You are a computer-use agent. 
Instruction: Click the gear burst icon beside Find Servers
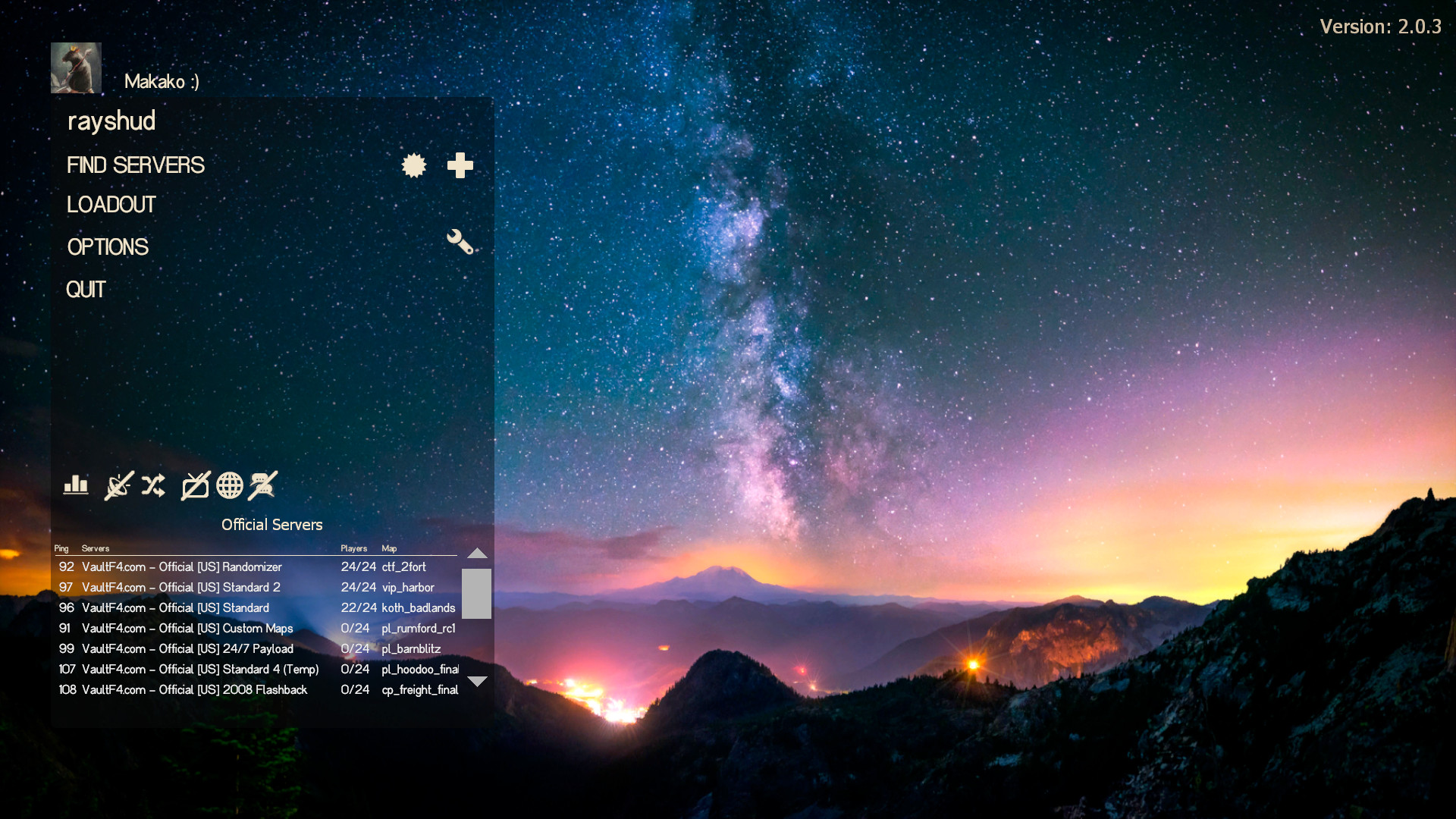pos(414,165)
